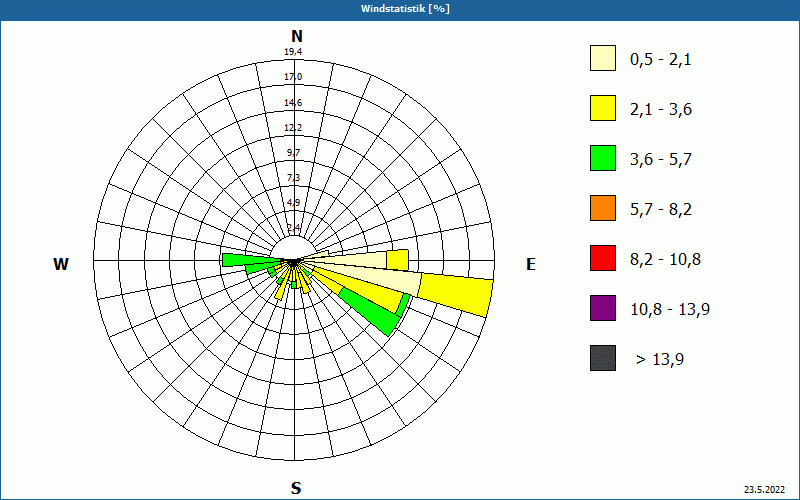Click the legend label 10,8 - 13,9
The width and height of the screenshot is (800, 500).
[670, 310]
